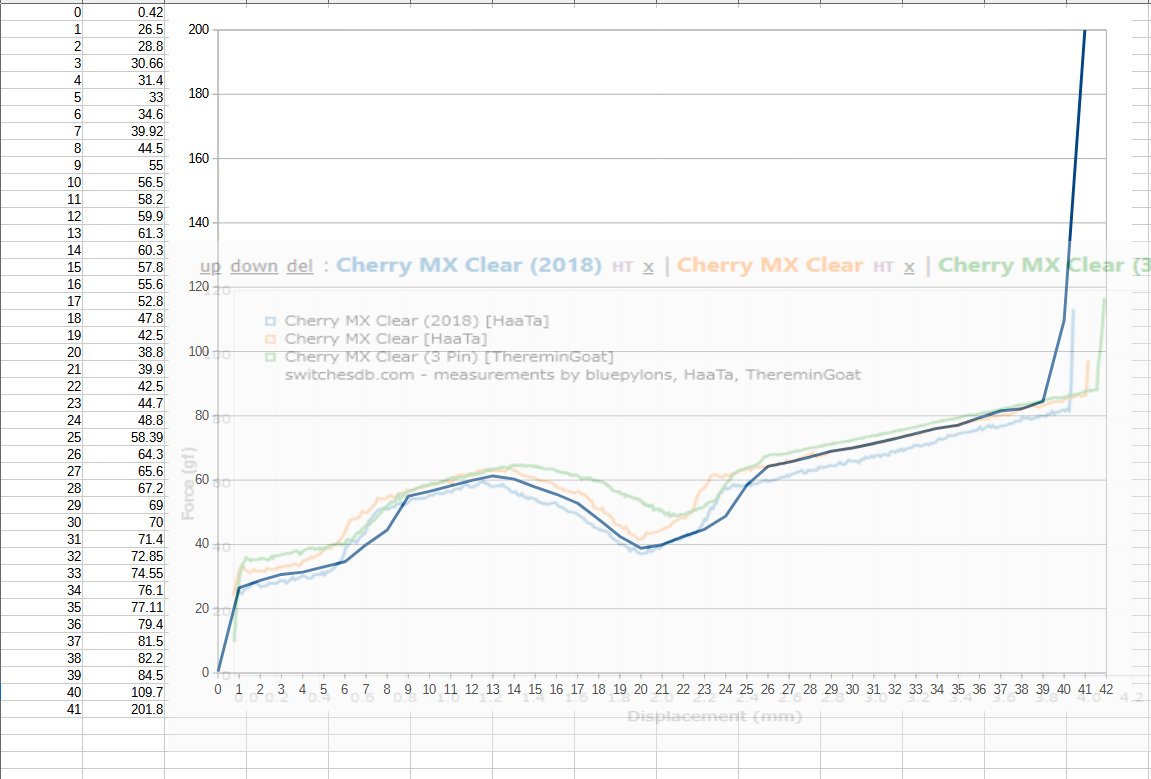The image size is (1151, 779).
Task: Select the last data cell 201.8
Action: tap(124, 709)
